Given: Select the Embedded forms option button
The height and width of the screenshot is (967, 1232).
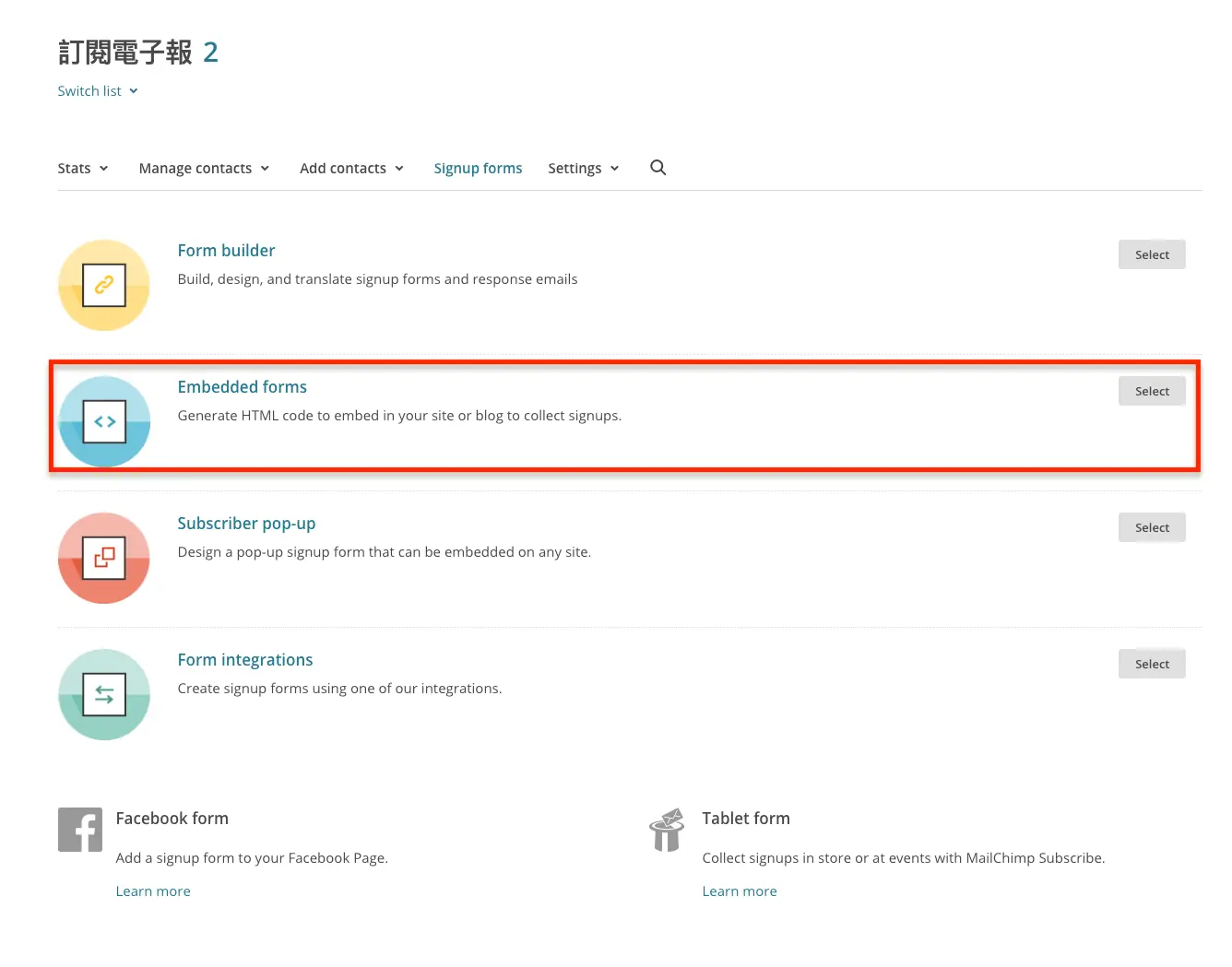Looking at the screenshot, I should coord(1152,391).
